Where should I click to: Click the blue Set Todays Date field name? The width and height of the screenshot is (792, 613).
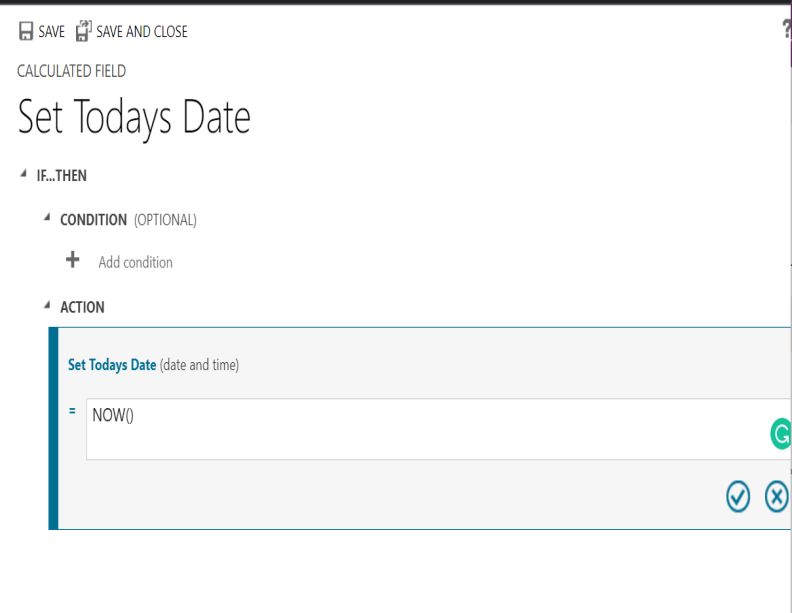coord(112,365)
